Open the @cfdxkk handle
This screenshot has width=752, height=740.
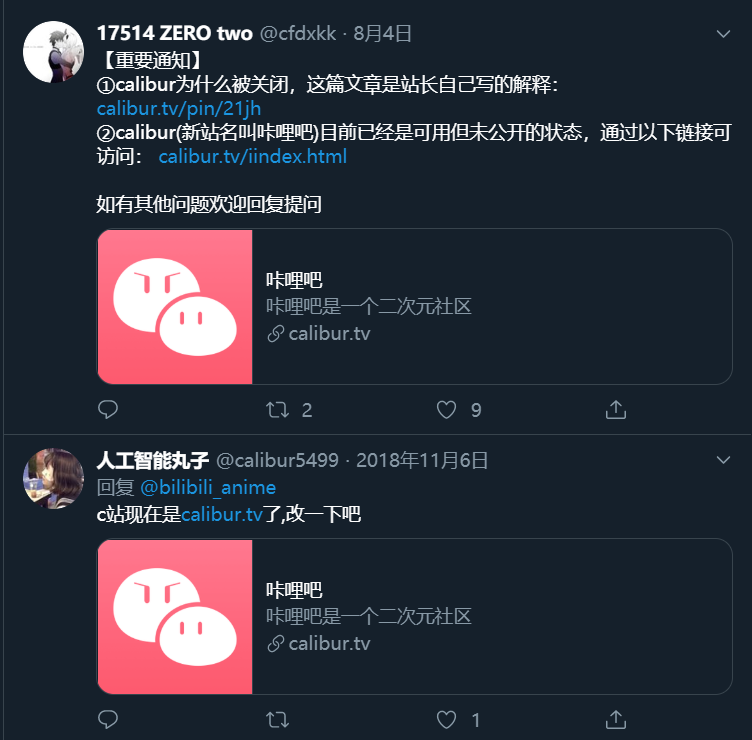298,34
